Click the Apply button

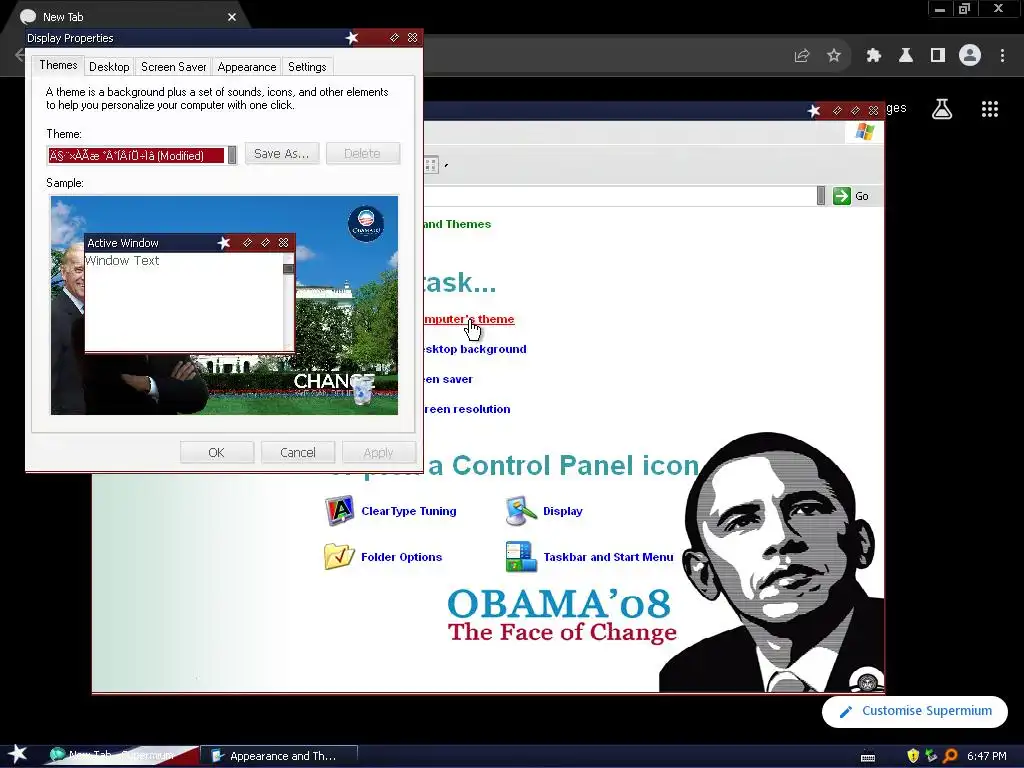click(379, 453)
